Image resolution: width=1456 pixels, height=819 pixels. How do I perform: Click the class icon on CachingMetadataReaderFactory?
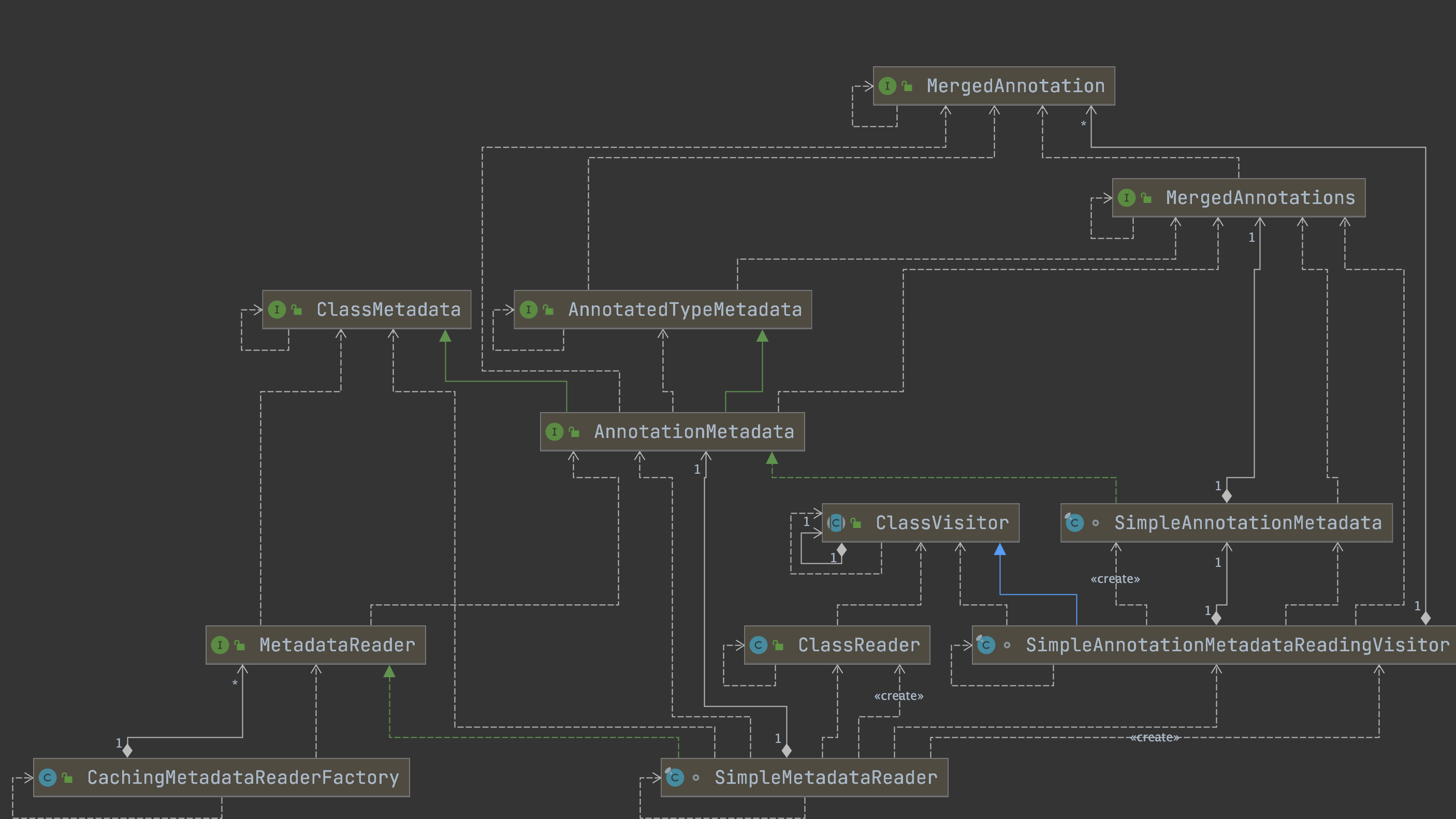tap(48, 777)
